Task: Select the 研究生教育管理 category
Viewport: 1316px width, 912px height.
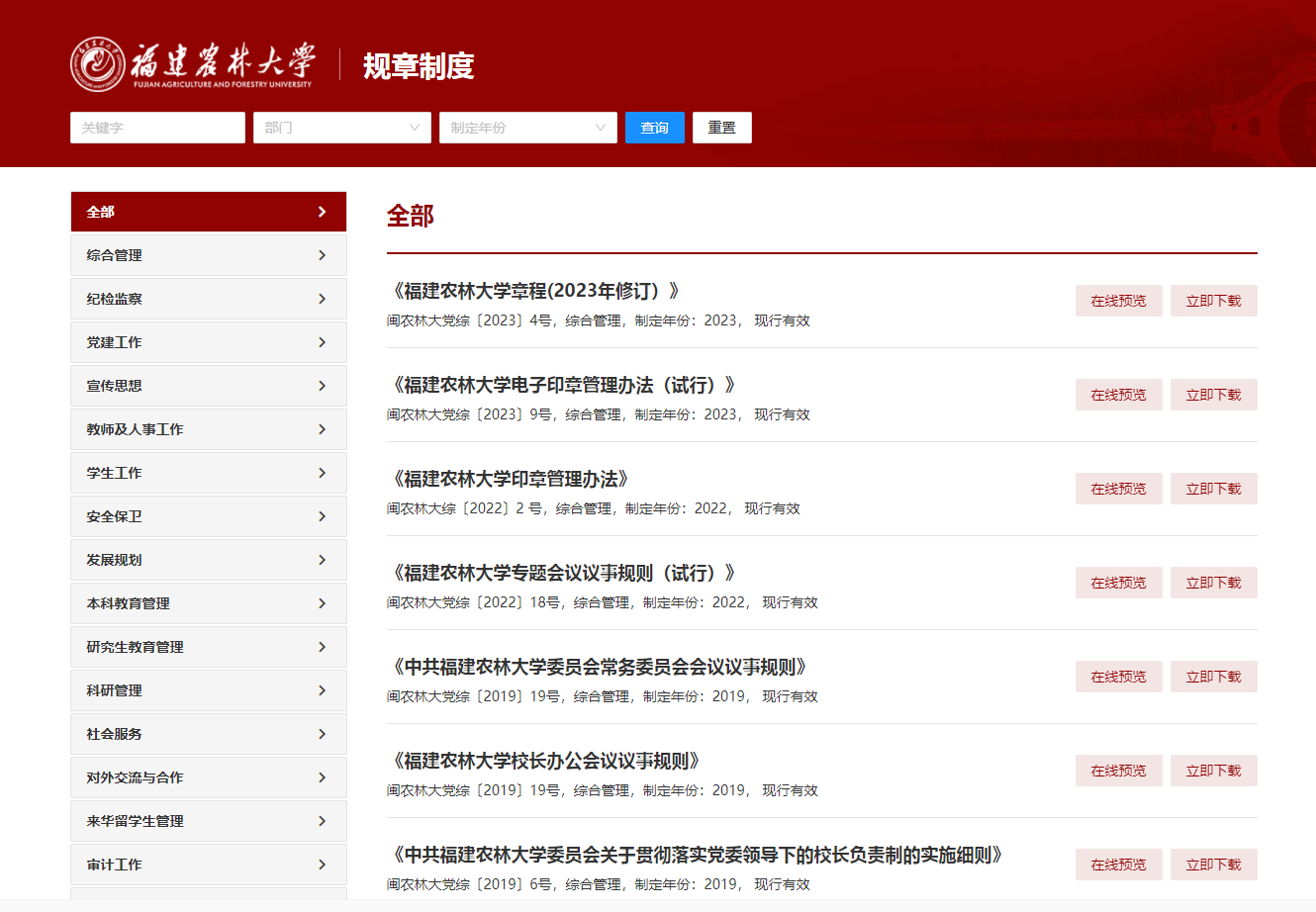Action: [x=209, y=647]
